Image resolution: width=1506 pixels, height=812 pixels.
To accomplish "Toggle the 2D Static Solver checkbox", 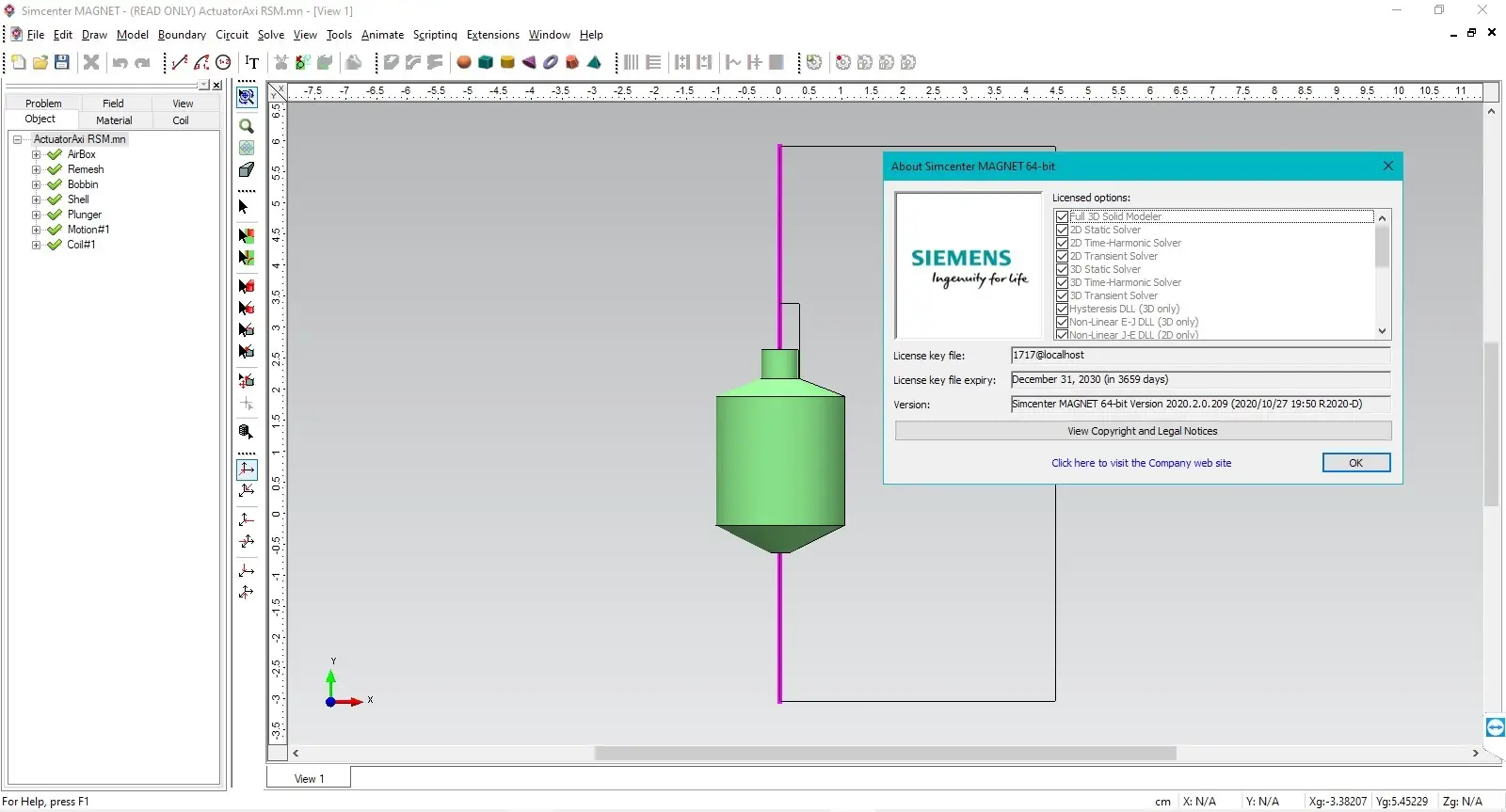I will coord(1062,230).
